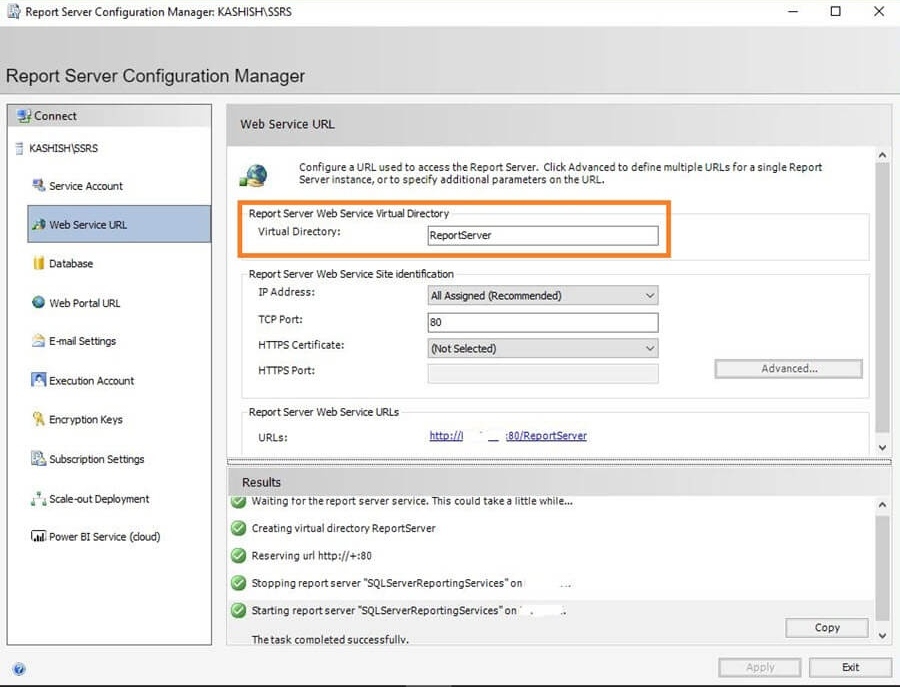Open Encryption Keys page
Viewport: 900px width, 687px height.
(x=86, y=420)
